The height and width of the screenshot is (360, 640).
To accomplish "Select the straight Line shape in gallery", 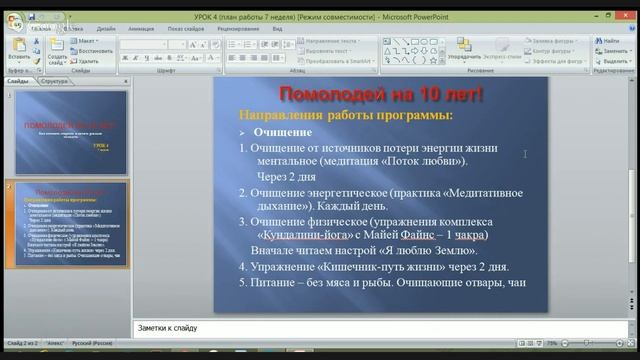I will (x=396, y=42).
